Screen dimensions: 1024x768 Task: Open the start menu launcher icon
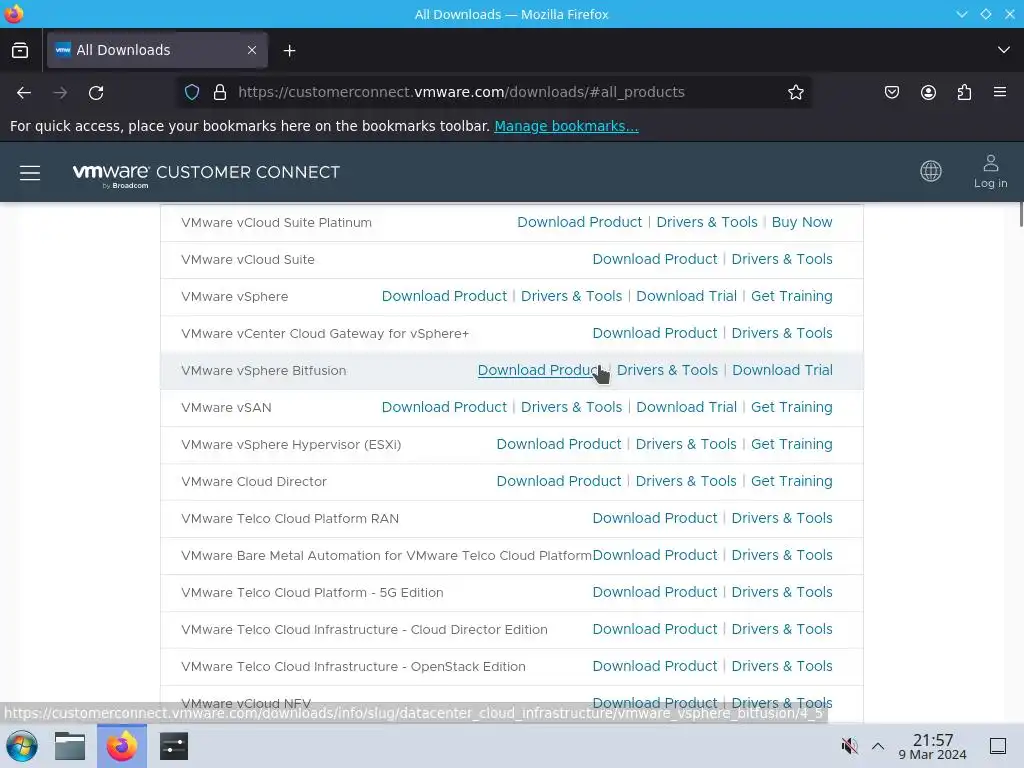(x=22, y=746)
